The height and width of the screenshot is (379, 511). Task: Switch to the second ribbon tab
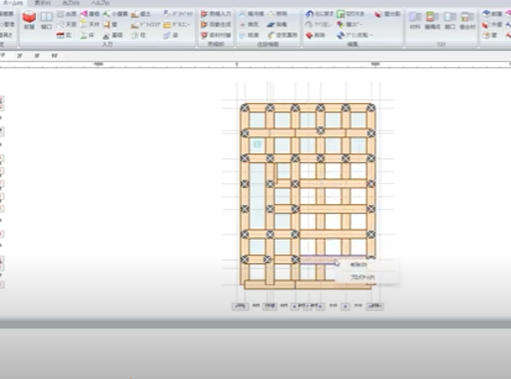[43, 3]
